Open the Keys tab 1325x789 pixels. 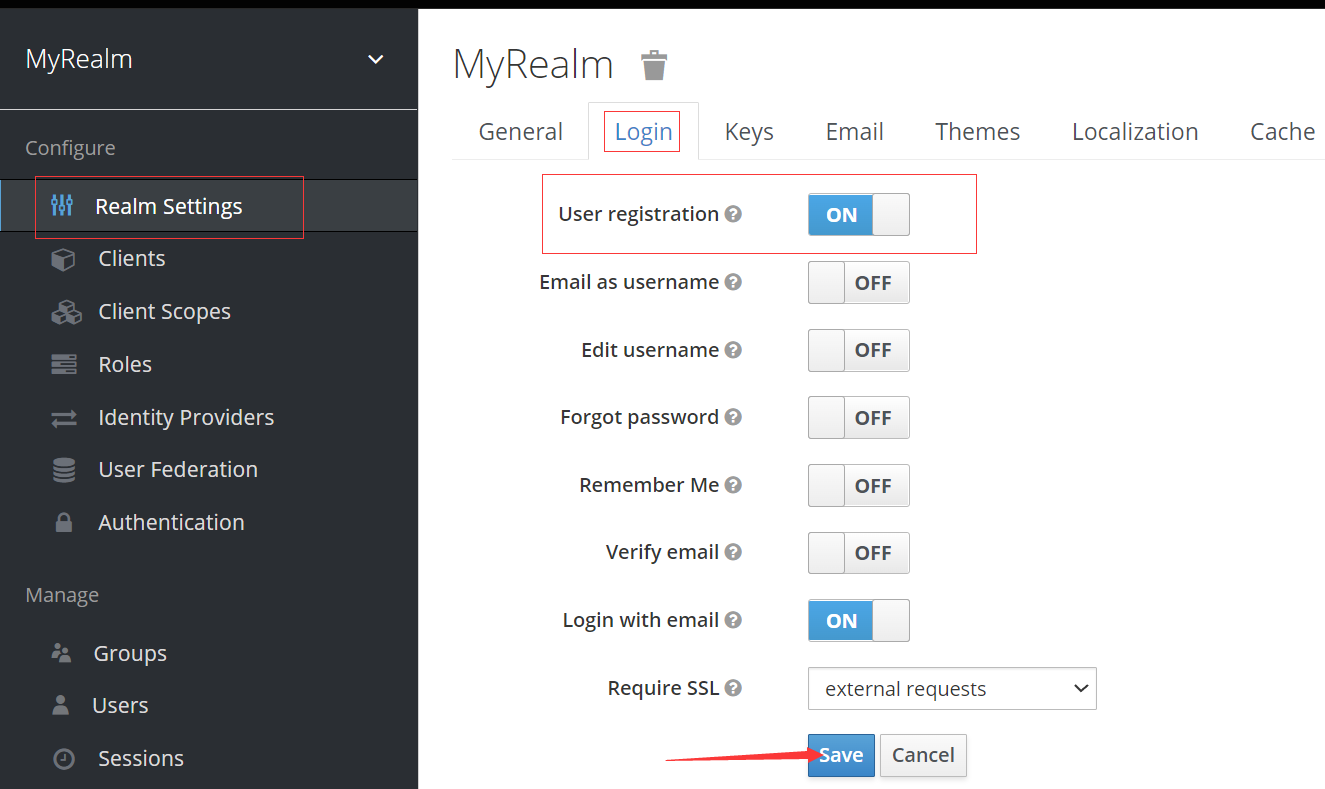click(x=749, y=132)
